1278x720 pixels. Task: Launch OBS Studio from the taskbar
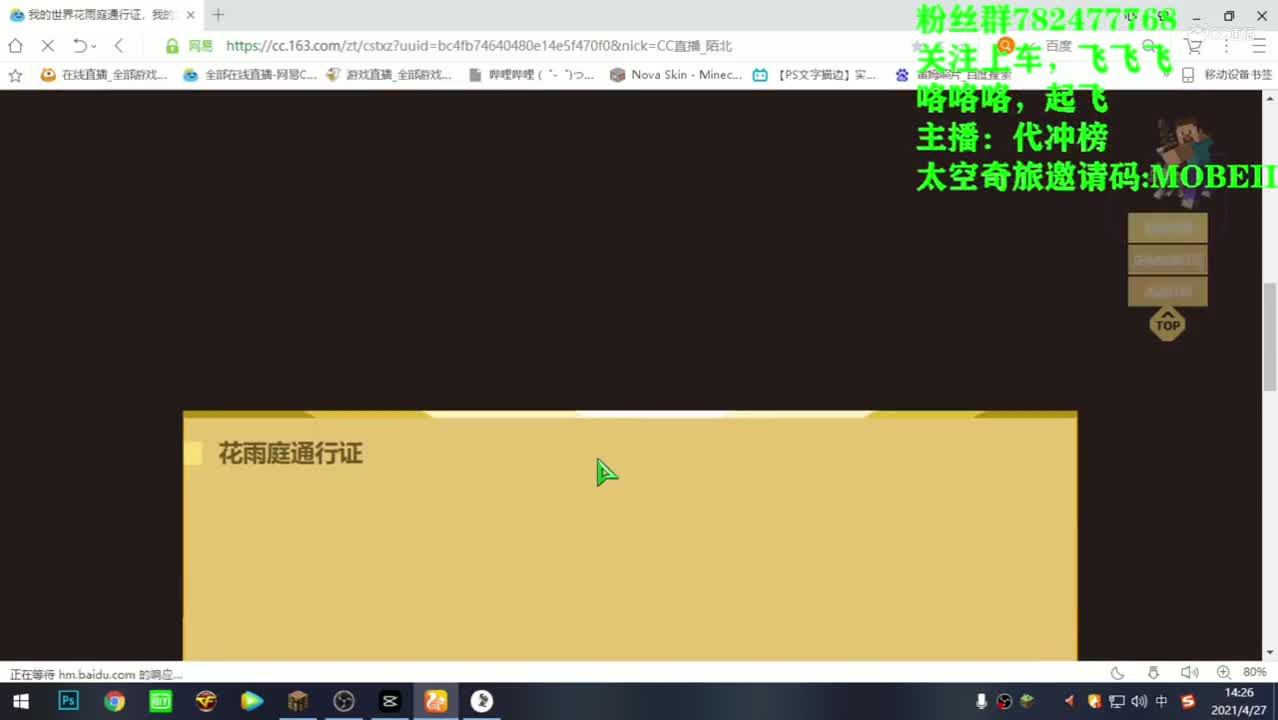(344, 701)
